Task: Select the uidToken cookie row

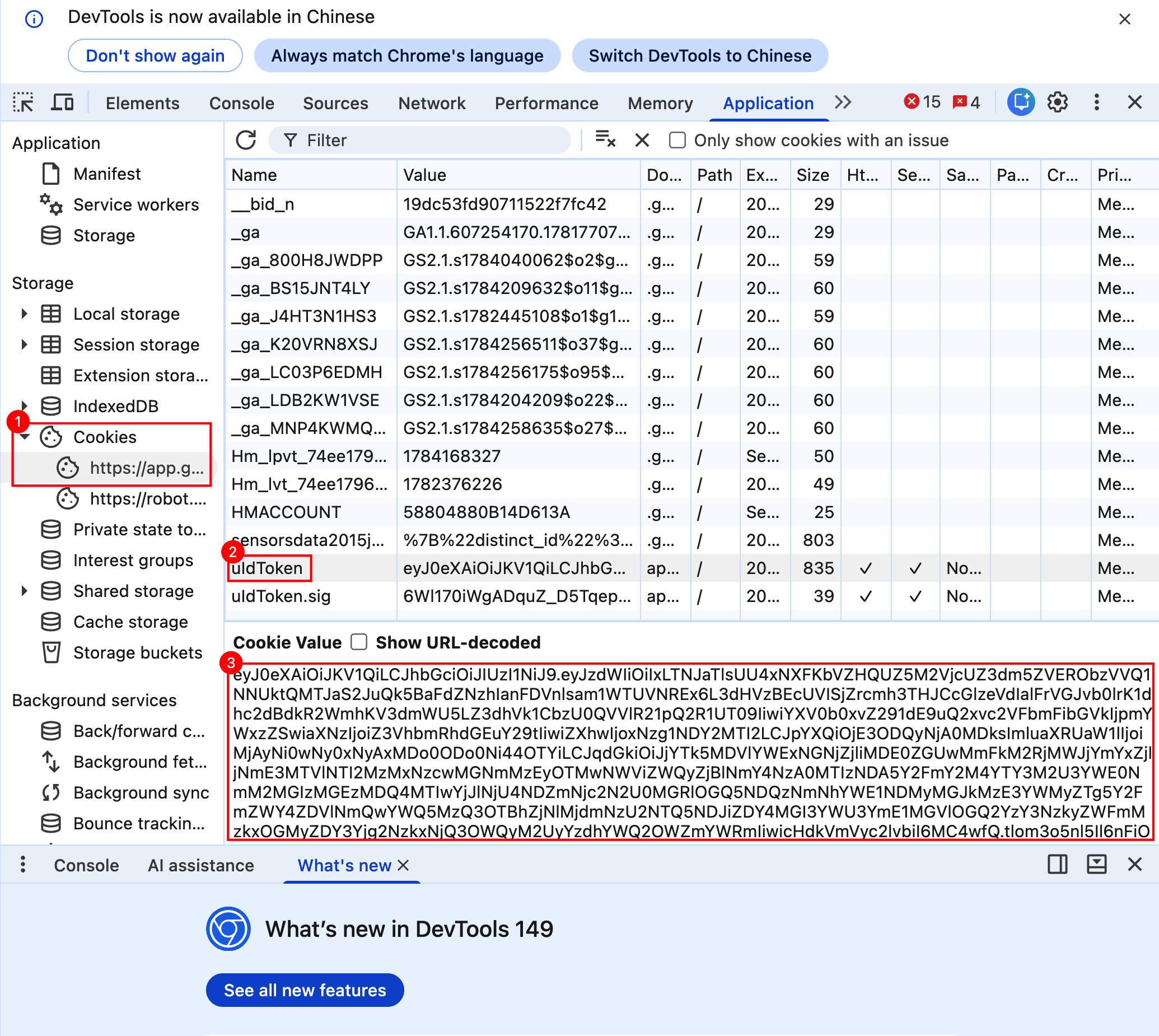Action: point(691,568)
